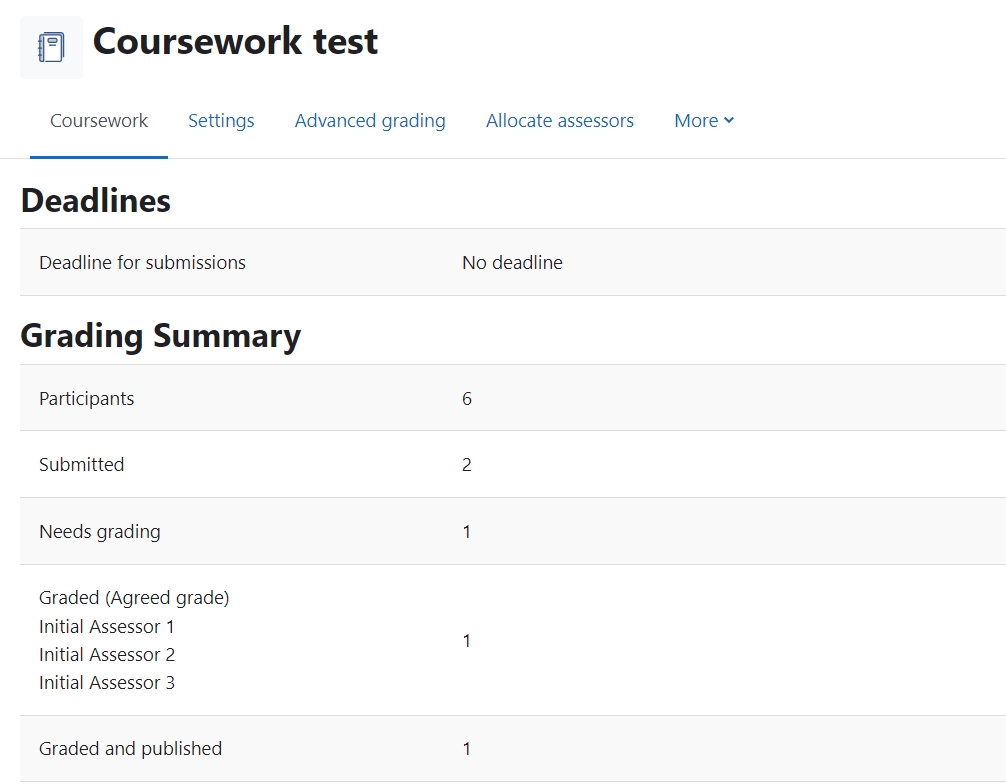Screen dimensions: 1006x784
Task: Click the Initial Assessor 1 text
Action: (106, 626)
